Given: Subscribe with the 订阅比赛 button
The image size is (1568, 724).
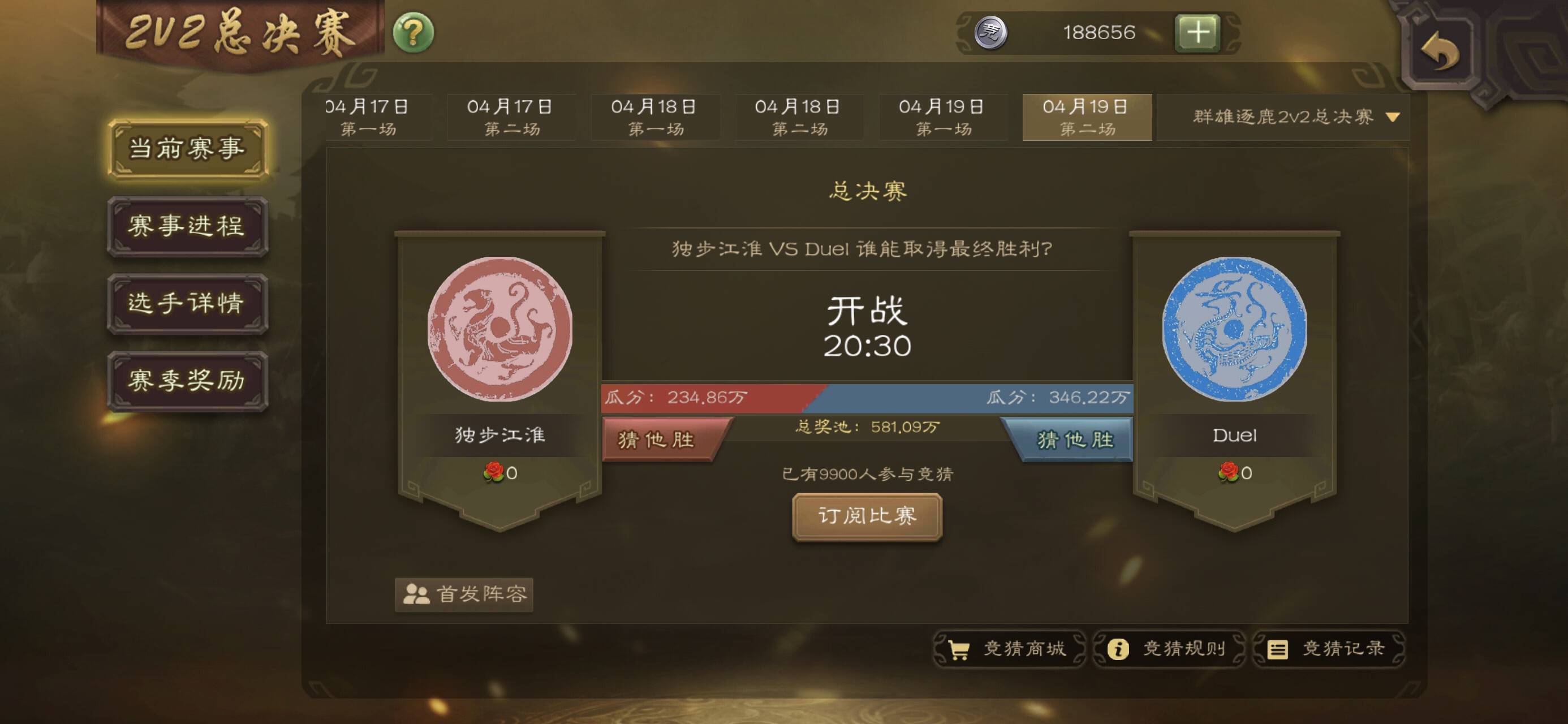Looking at the screenshot, I should 867,516.
